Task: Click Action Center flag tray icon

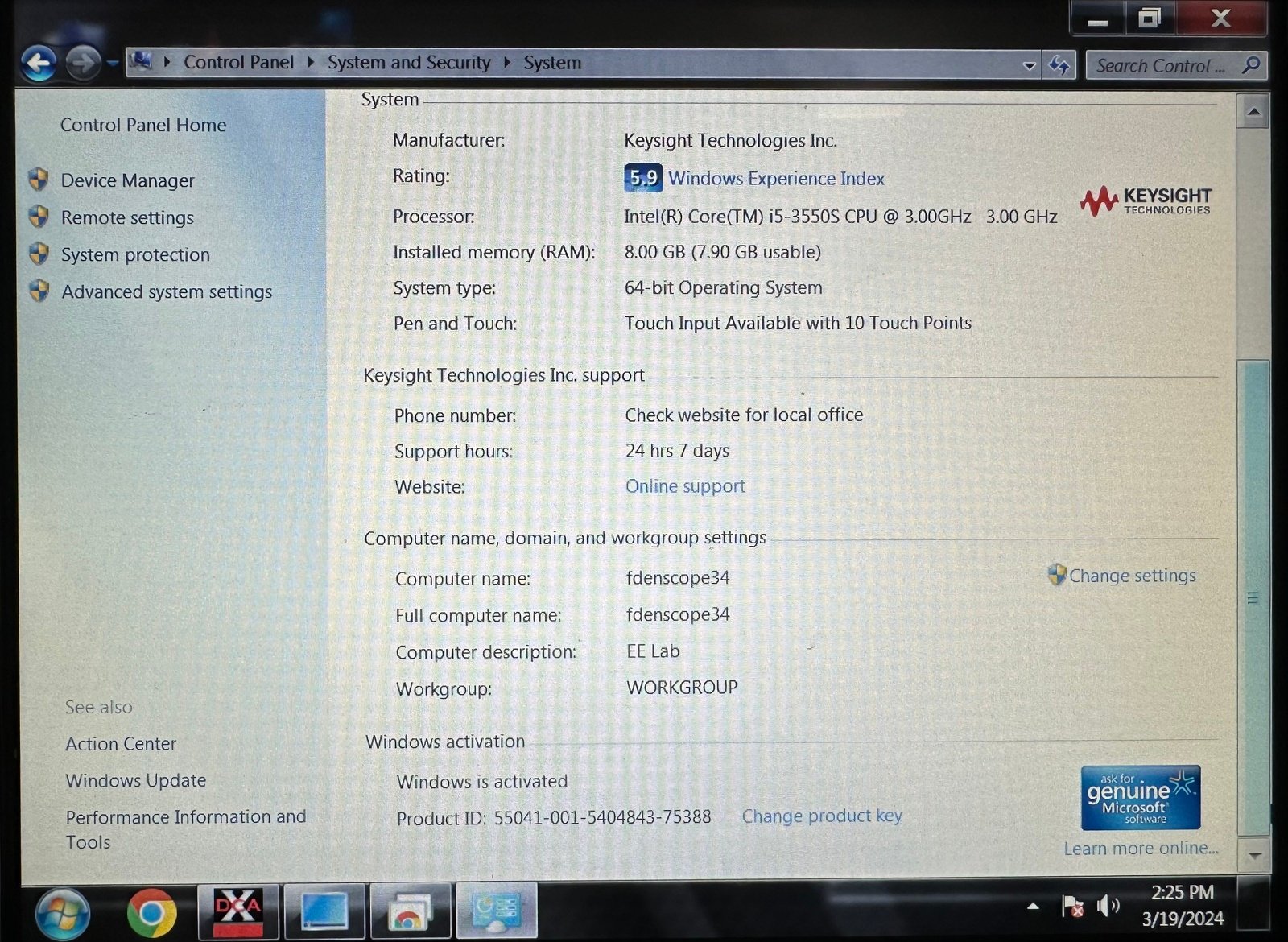Action: coord(1072,907)
